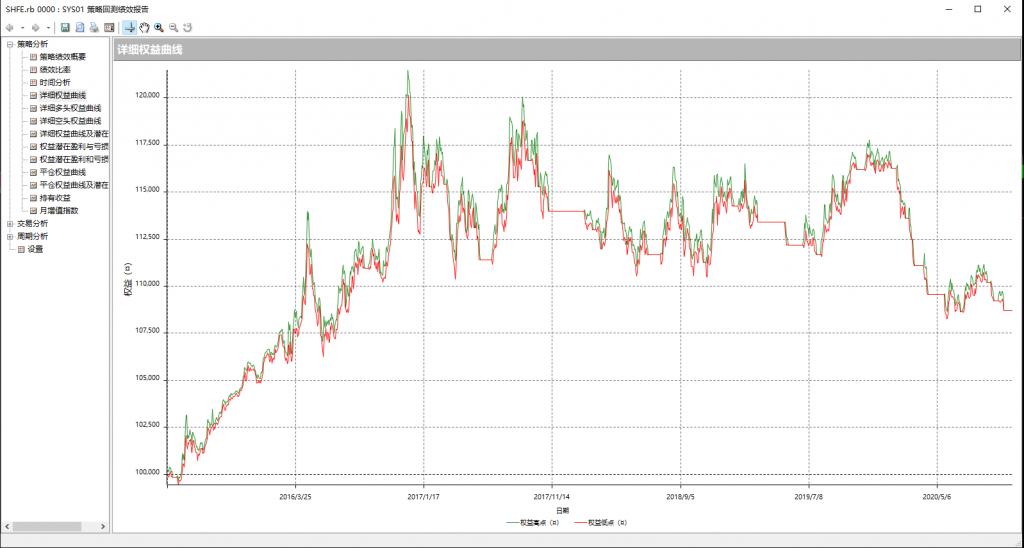The width and height of the screenshot is (1024, 548).
Task: Select 详细多头权益曲线 tree item
Action: point(70,108)
